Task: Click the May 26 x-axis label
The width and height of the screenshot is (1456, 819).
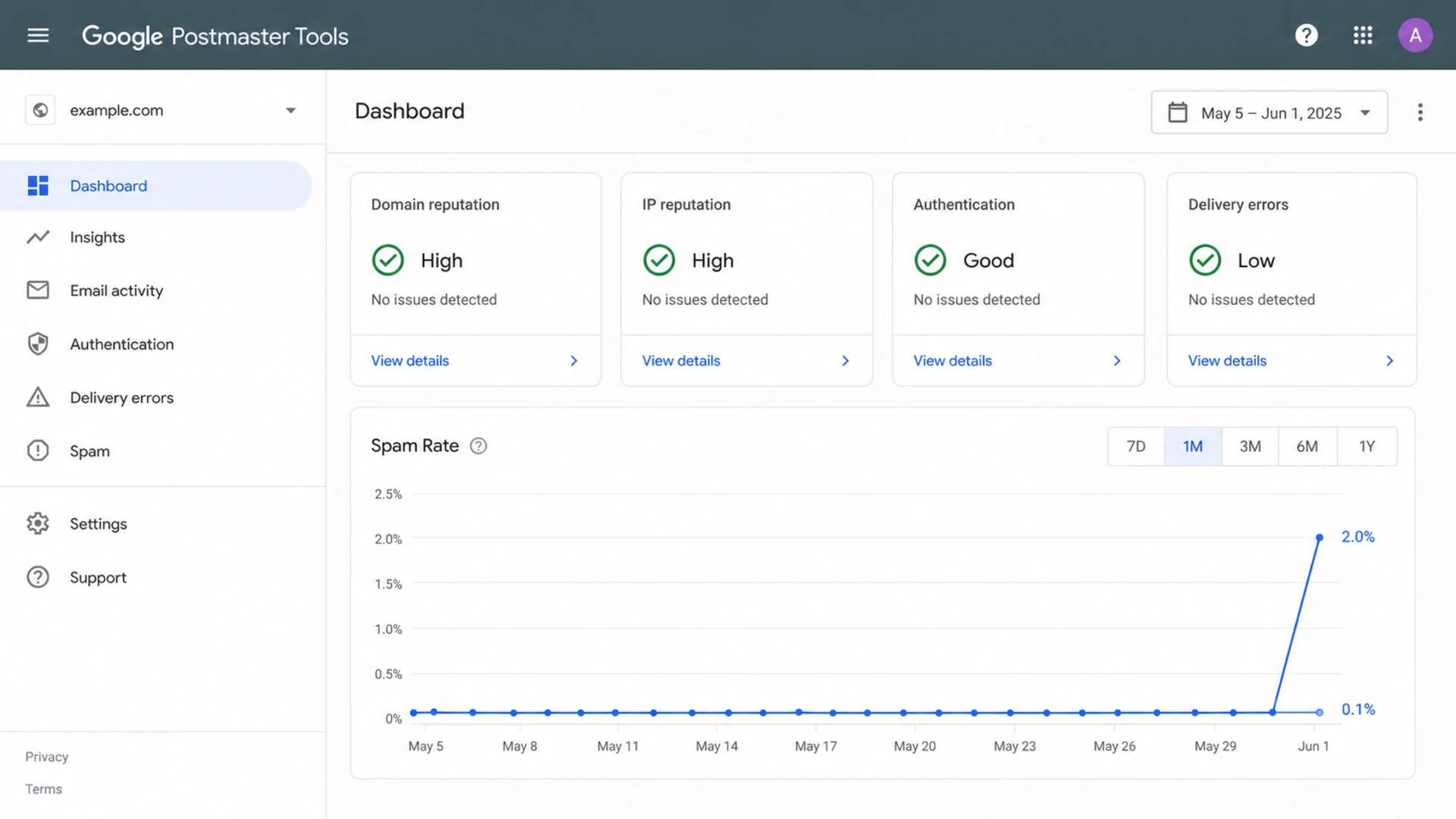Action: click(x=1115, y=746)
